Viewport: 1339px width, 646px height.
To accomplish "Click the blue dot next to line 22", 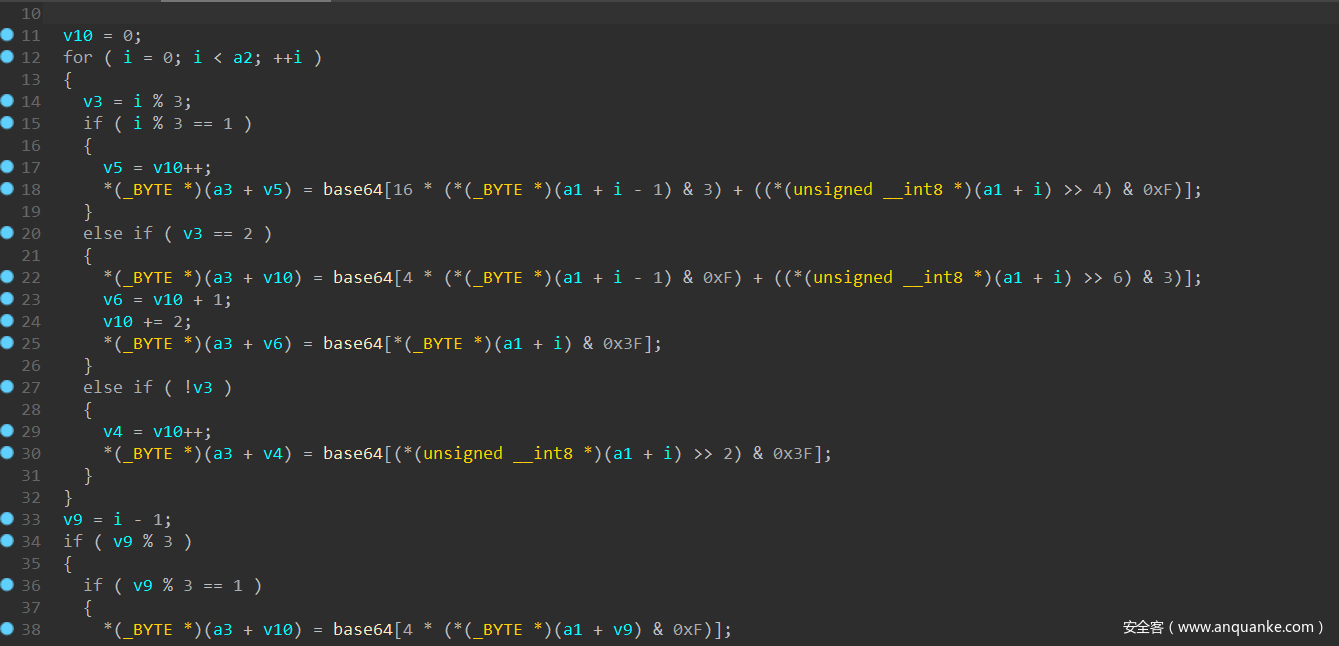I will (7, 277).
